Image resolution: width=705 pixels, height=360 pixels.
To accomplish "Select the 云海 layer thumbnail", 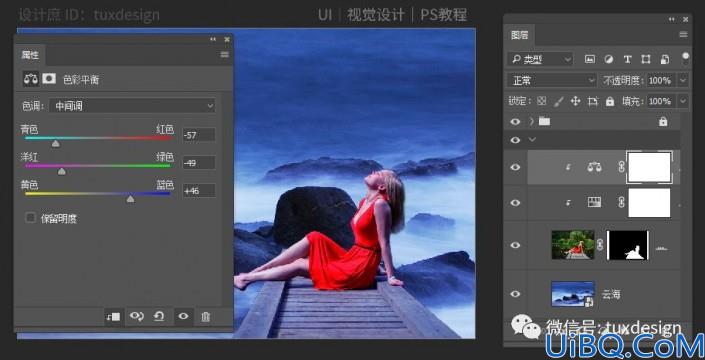I will pos(573,294).
